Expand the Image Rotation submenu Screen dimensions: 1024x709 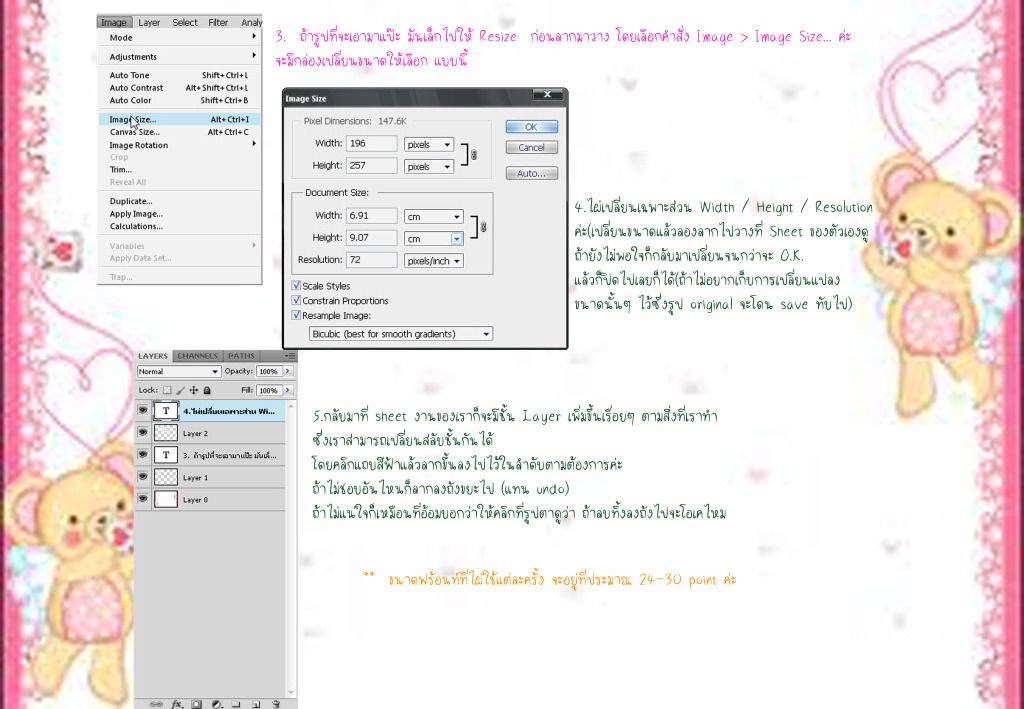pyautogui.click(x=180, y=145)
